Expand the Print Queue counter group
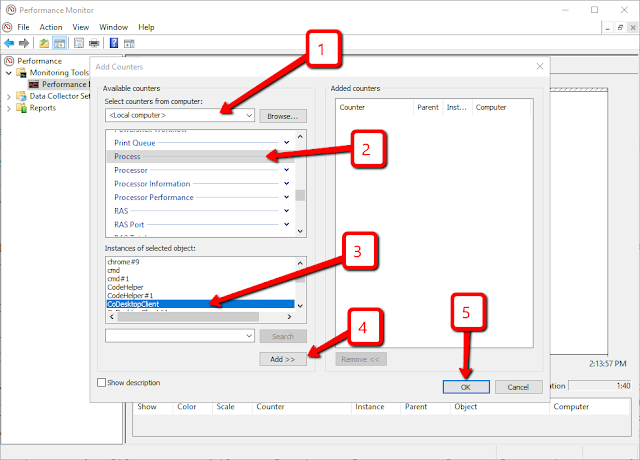The height and width of the screenshot is (460, 640). pos(287,142)
